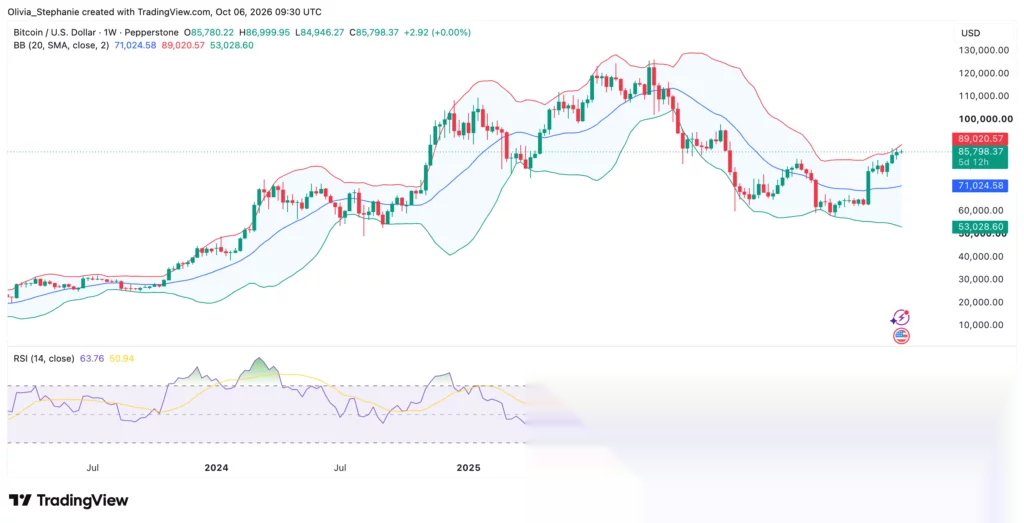Click the 2025 label on time axis
Viewport: 1024px width, 523px height.
click(468, 468)
